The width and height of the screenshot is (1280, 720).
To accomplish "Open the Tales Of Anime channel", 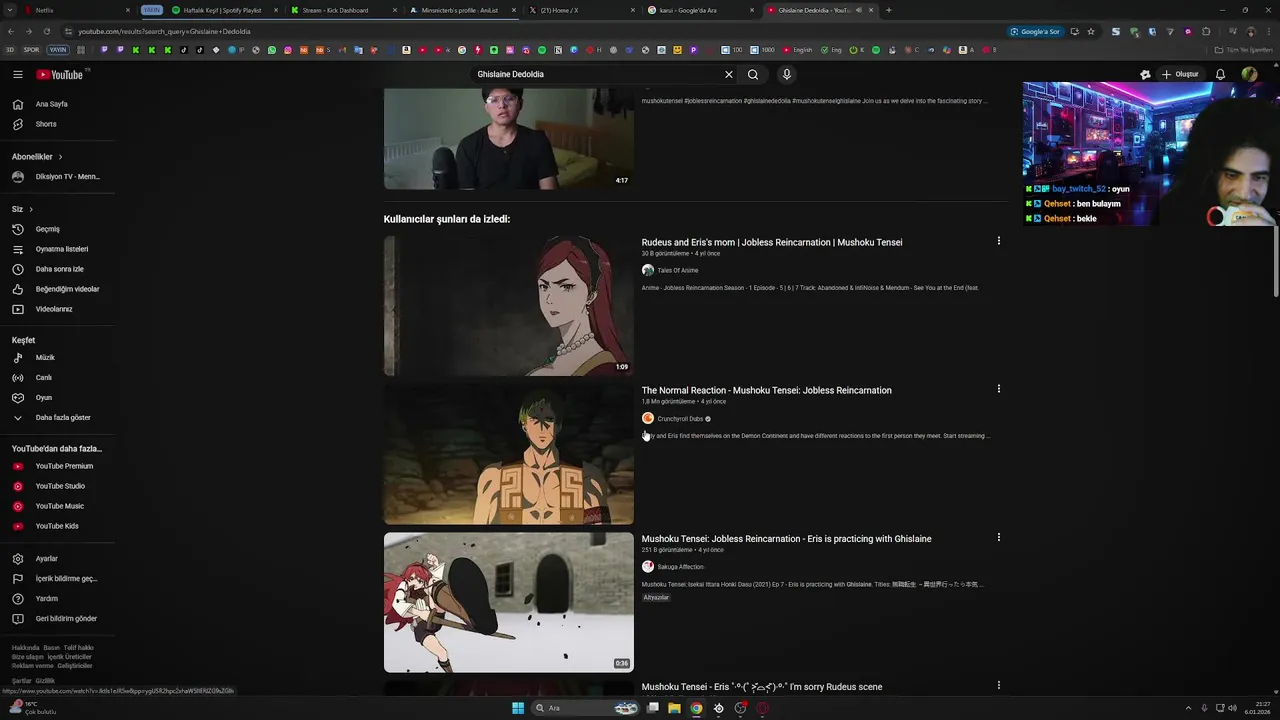I will click(x=671, y=270).
